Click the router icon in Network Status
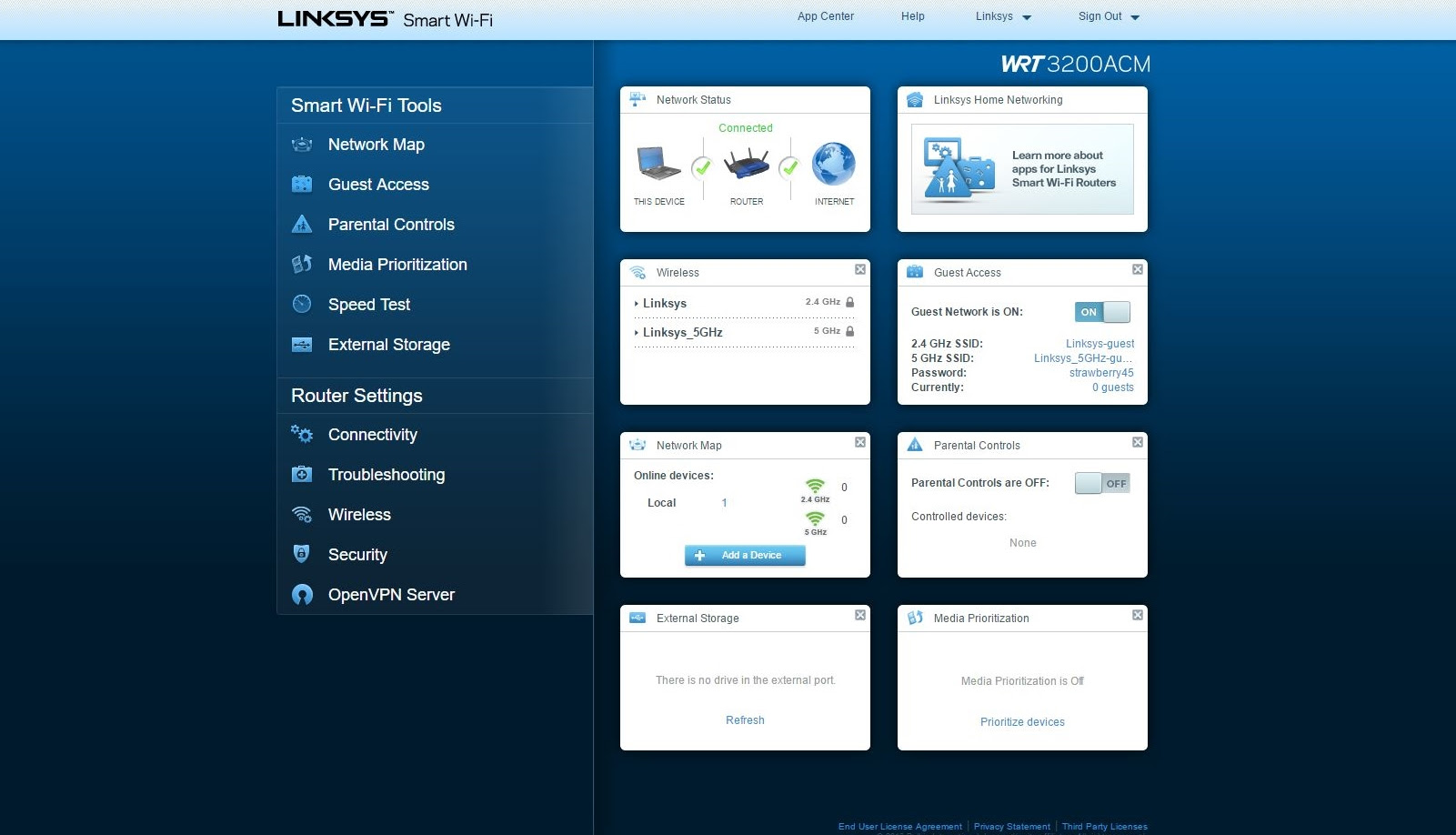This screenshot has width=1456, height=835. coord(747,164)
